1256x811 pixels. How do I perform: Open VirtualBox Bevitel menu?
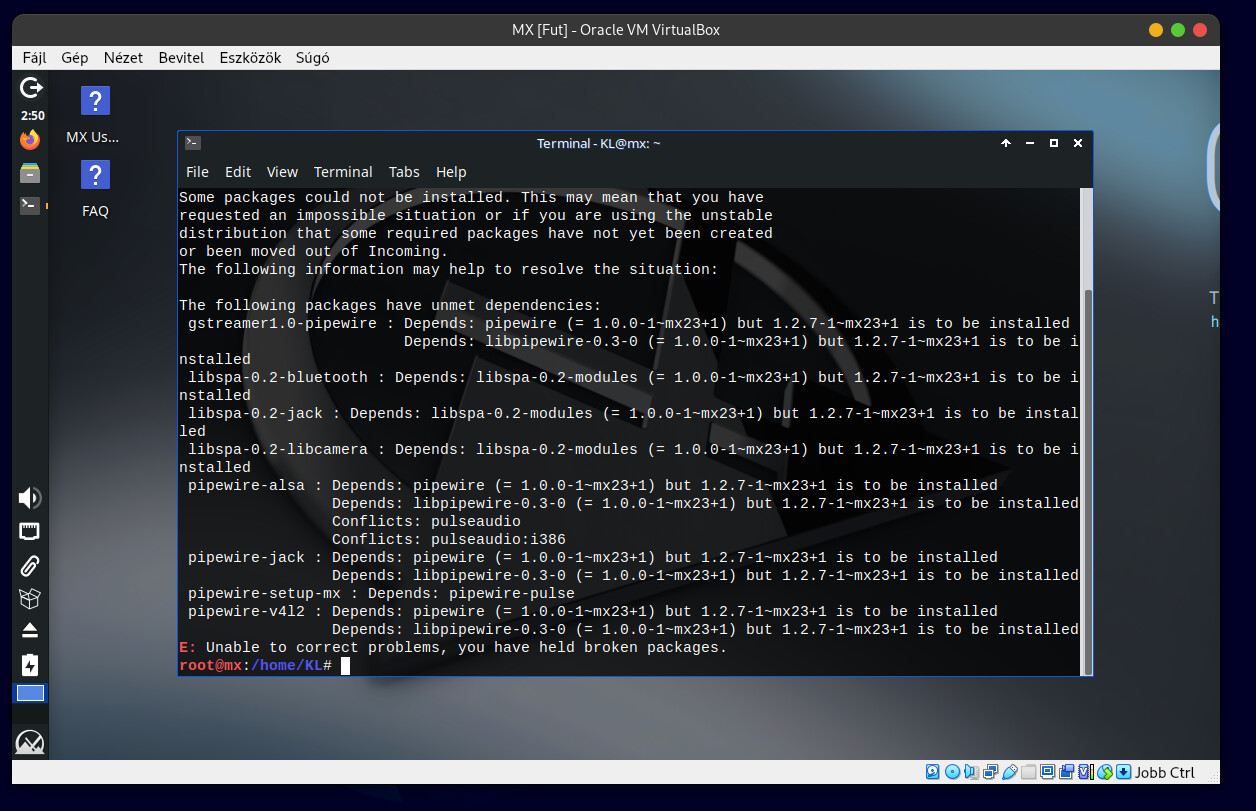tap(181, 58)
